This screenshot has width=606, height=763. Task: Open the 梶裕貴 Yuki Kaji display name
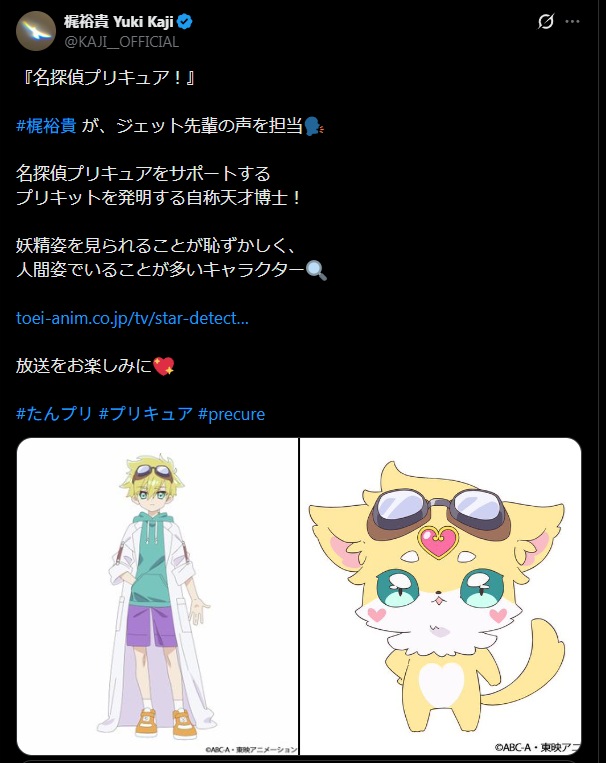(x=119, y=22)
